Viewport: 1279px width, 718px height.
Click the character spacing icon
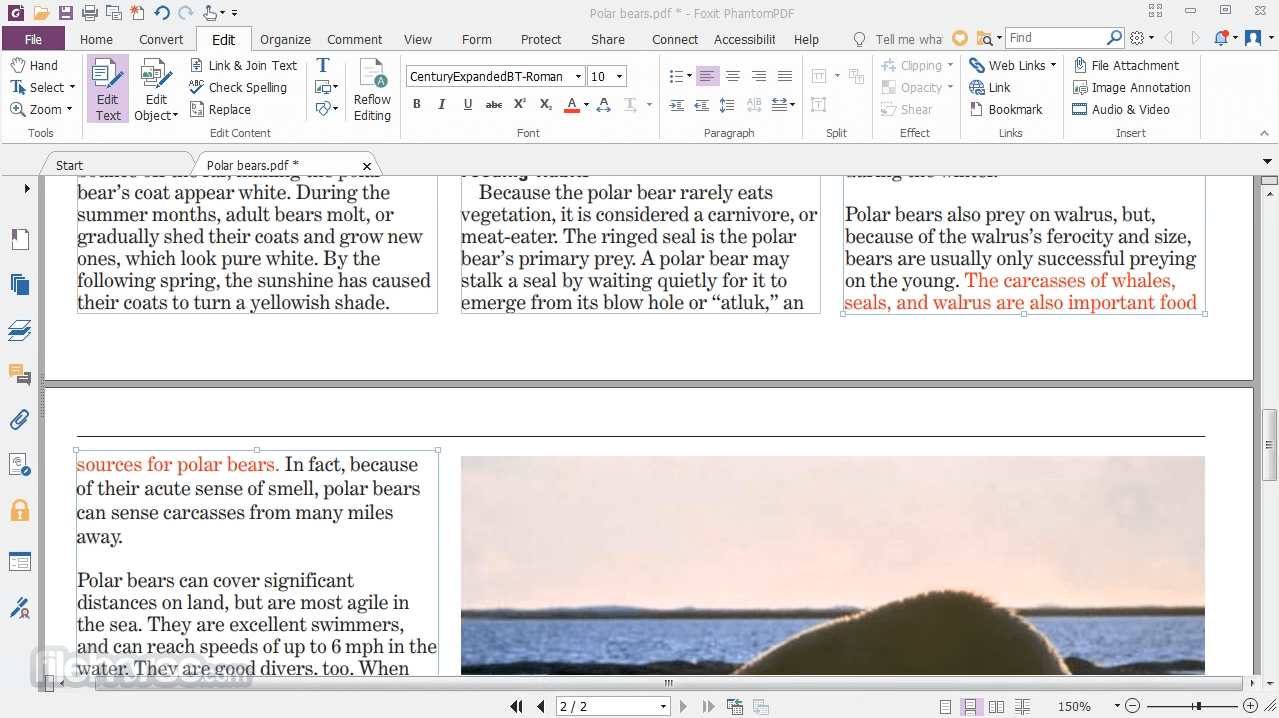604,104
